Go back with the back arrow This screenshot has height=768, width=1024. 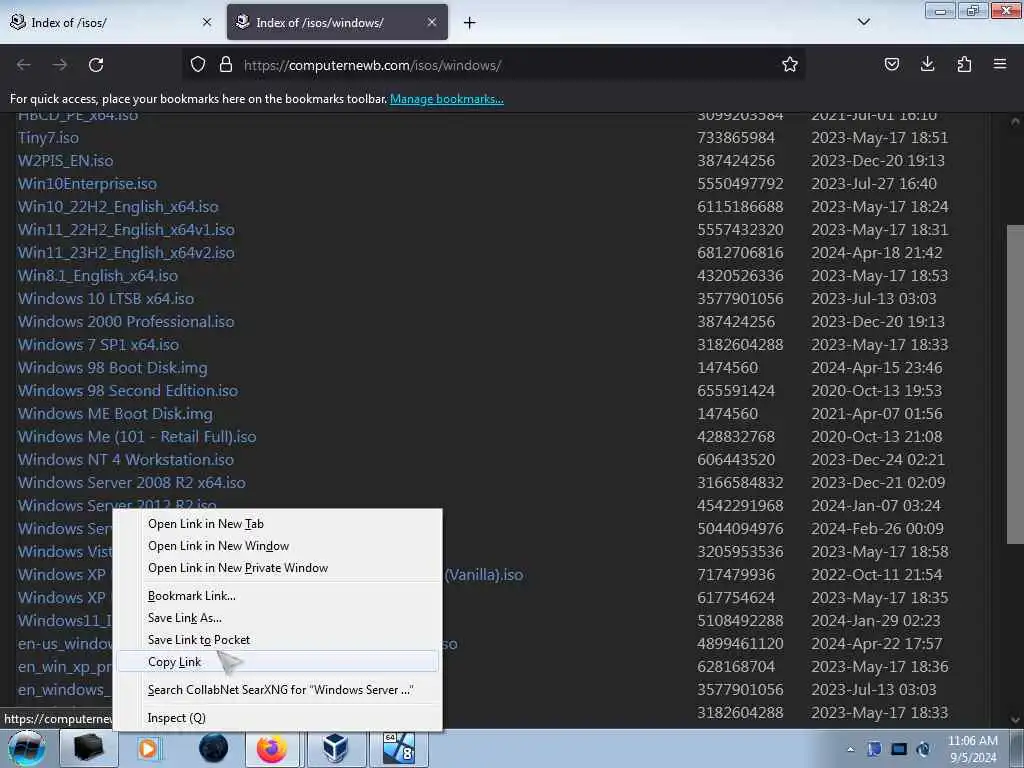click(x=24, y=65)
